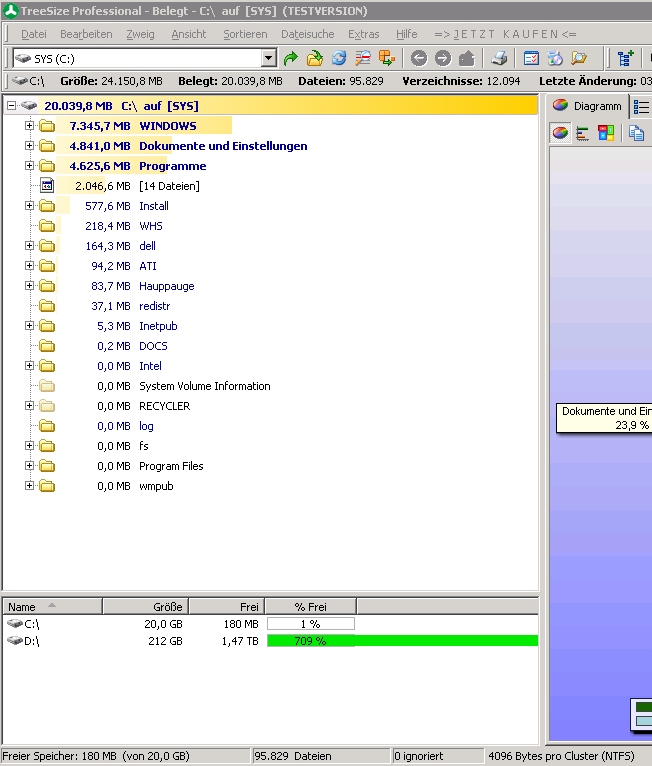Image resolution: width=652 pixels, height=766 pixels.
Task: Open the Extras menu
Action: coord(363,34)
